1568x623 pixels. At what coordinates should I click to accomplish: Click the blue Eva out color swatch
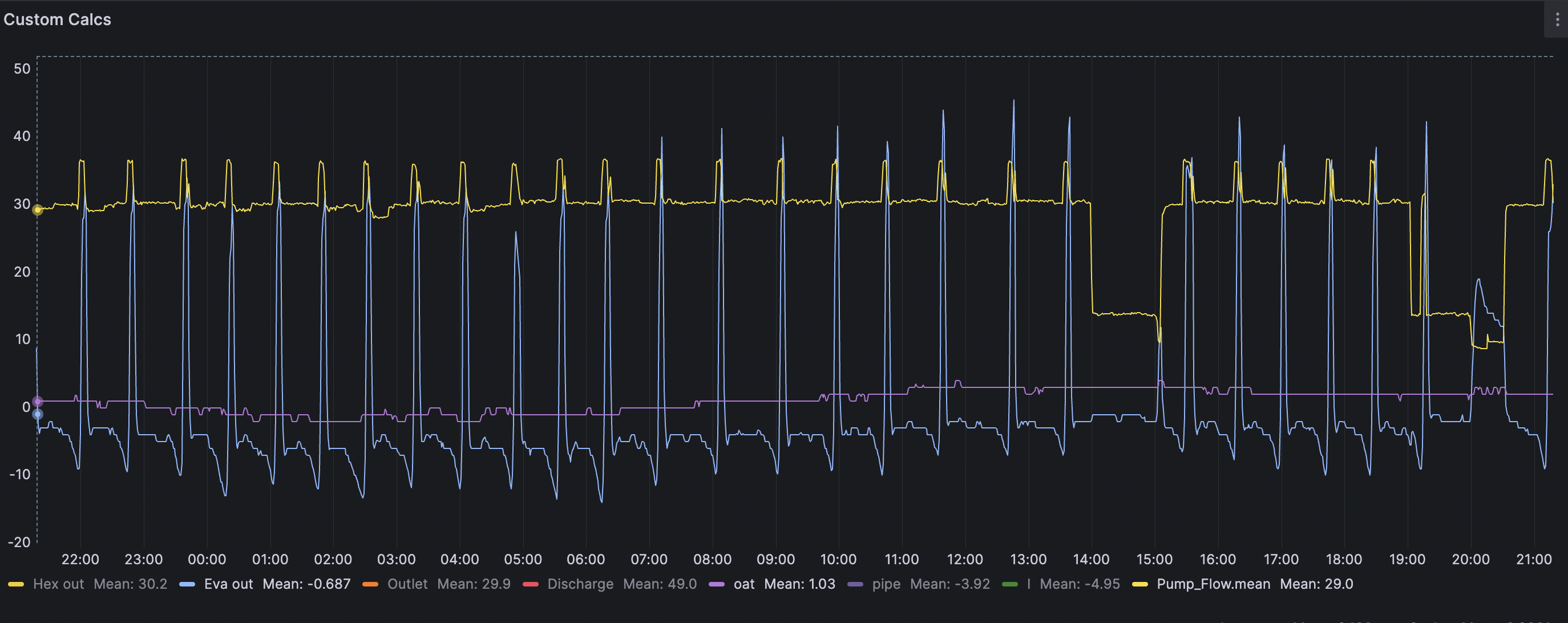point(188,584)
